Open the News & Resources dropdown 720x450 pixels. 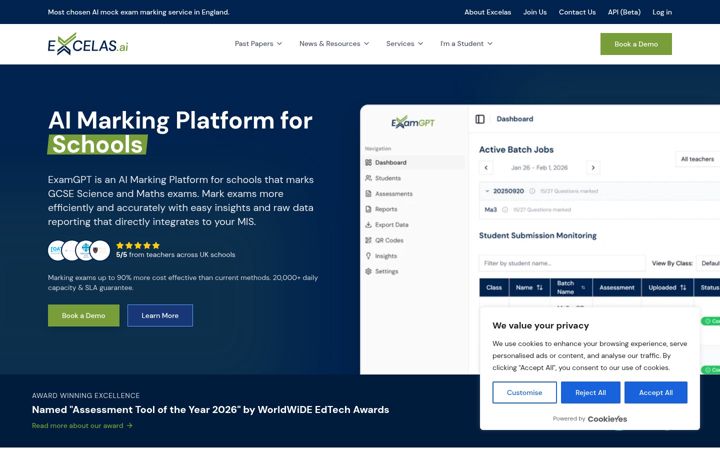click(334, 44)
